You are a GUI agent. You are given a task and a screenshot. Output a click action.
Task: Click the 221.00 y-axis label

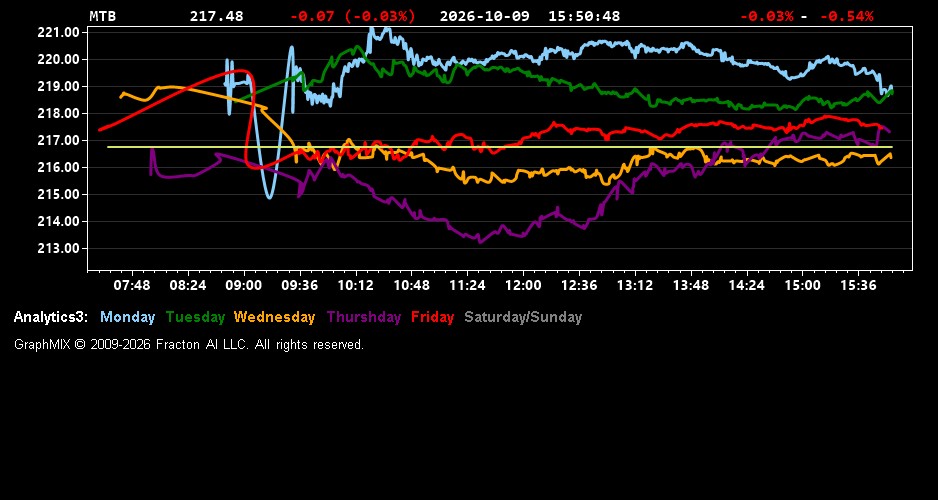pyautogui.click(x=59, y=32)
